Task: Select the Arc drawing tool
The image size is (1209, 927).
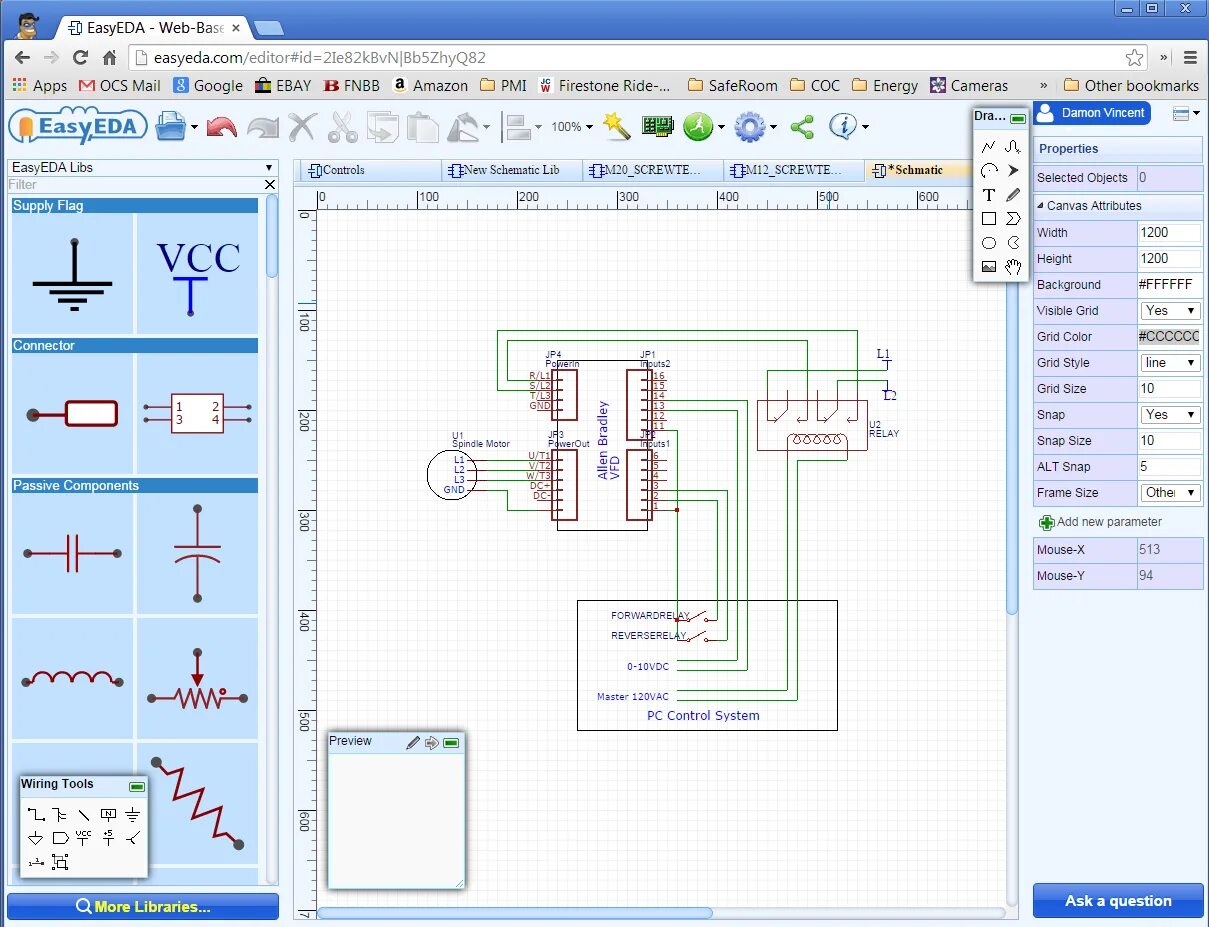Action: pos(989,171)
